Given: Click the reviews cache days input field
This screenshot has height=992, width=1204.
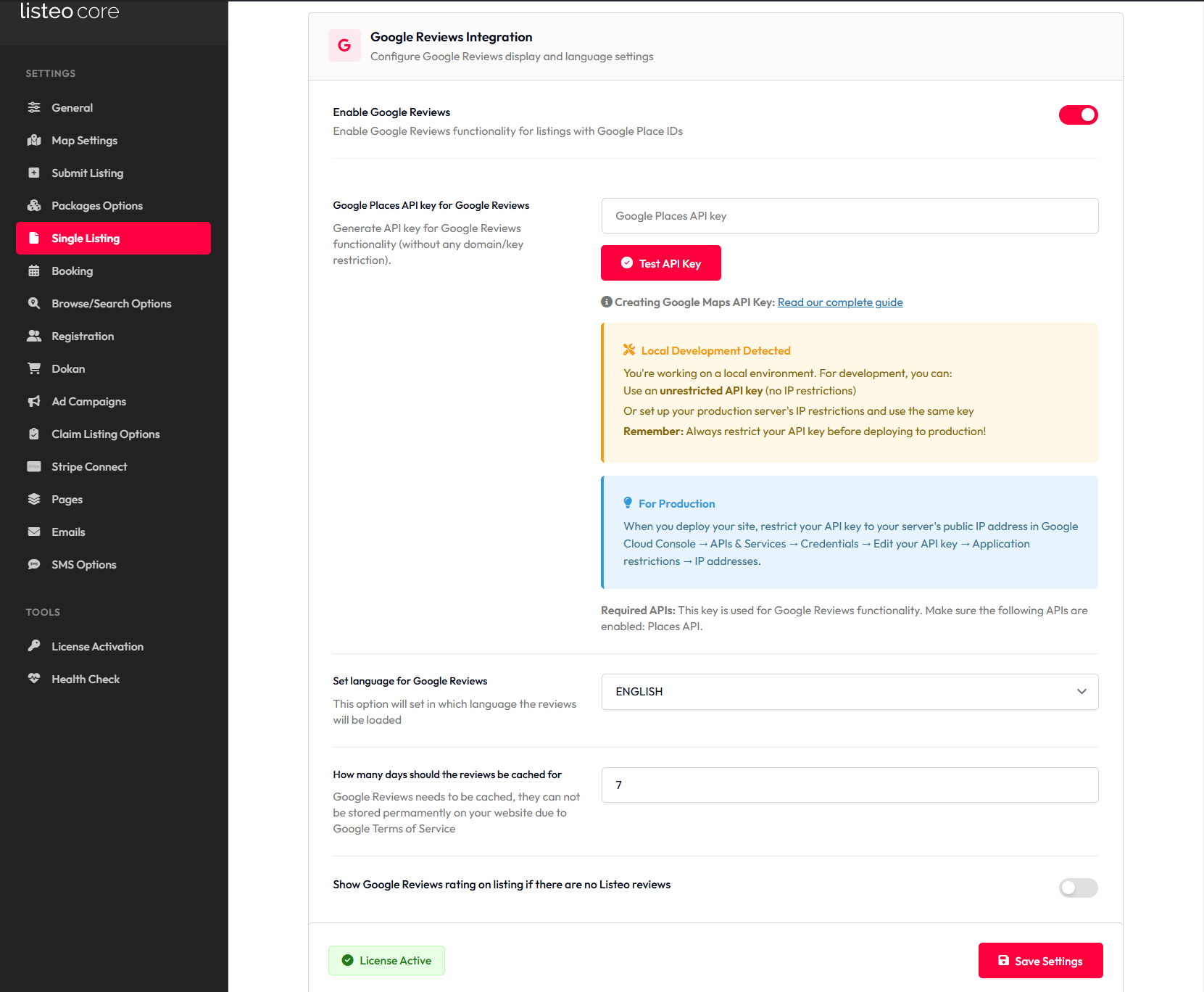Looking at the screenshot, I should tap(850, 785).
